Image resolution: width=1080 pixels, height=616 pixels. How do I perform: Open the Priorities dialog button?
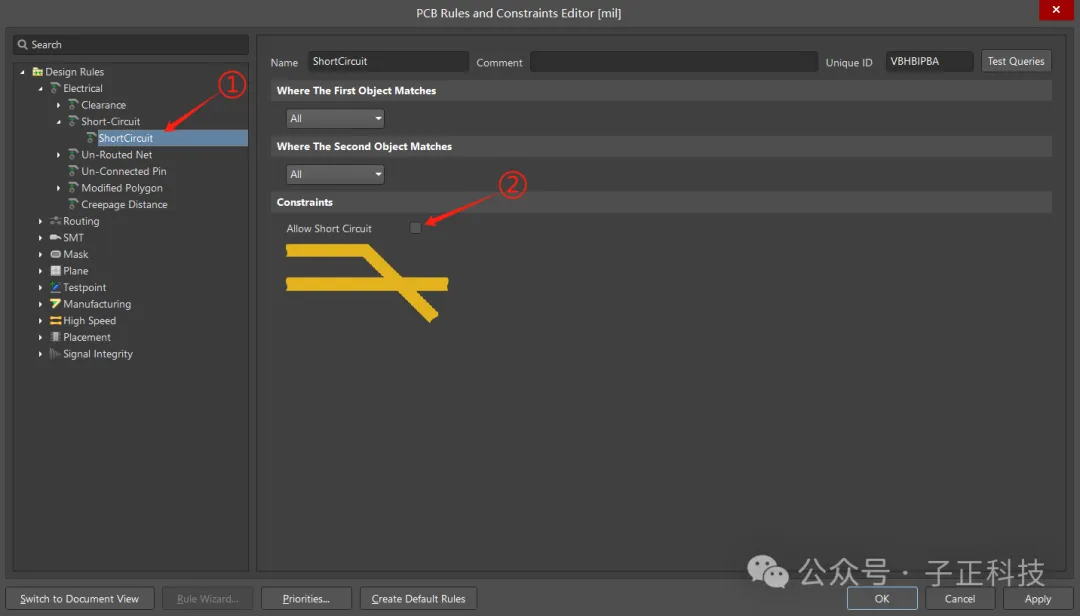click(306, 599)
